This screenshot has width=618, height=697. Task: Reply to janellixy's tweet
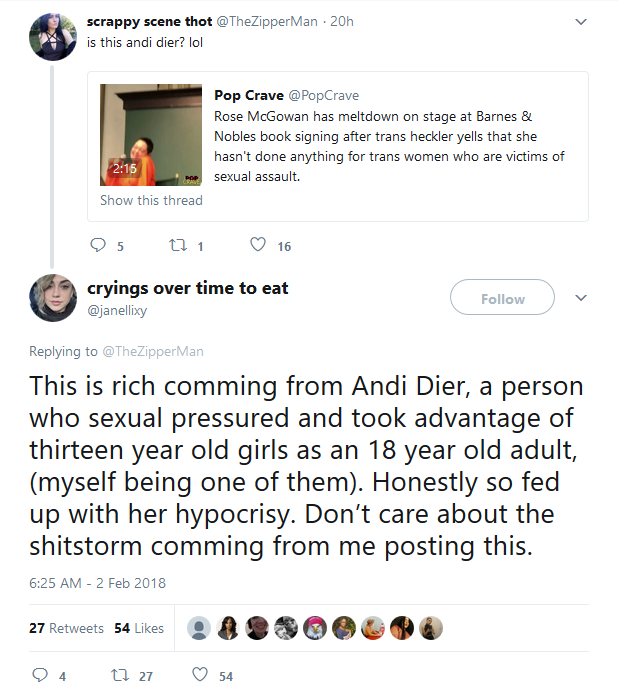click(40, 675)
